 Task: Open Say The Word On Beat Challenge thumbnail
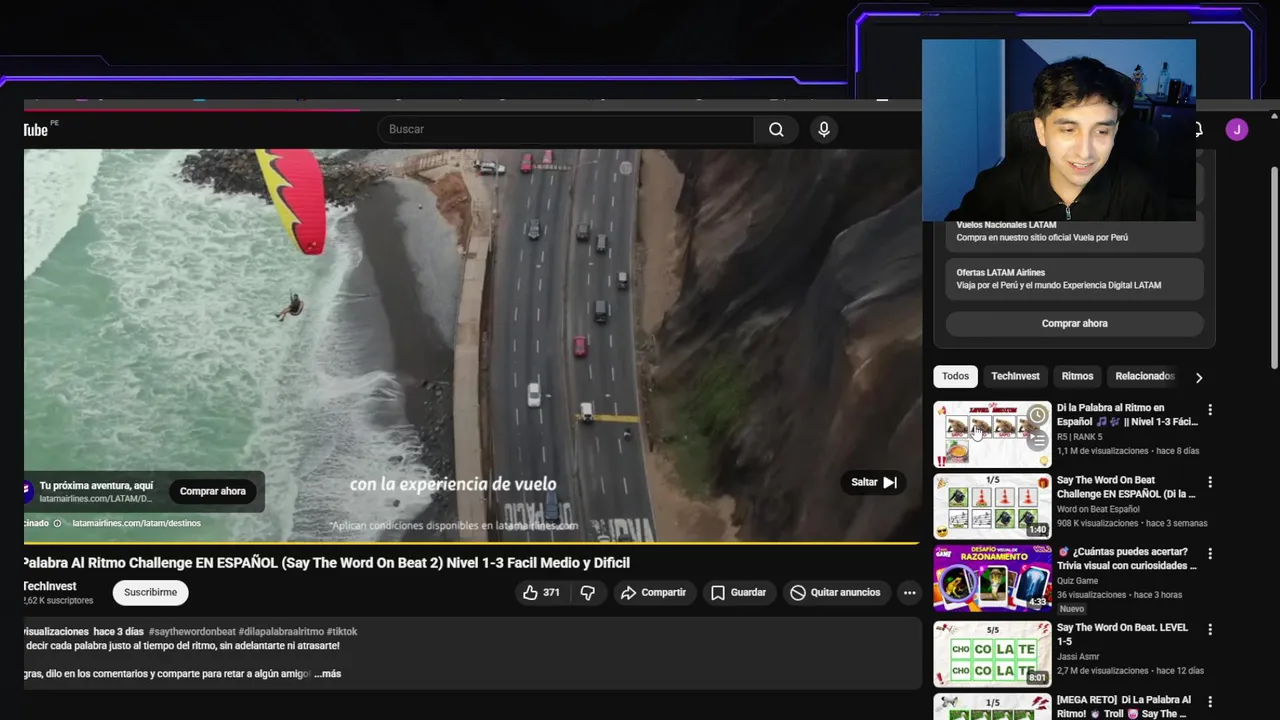coord(992,506)
